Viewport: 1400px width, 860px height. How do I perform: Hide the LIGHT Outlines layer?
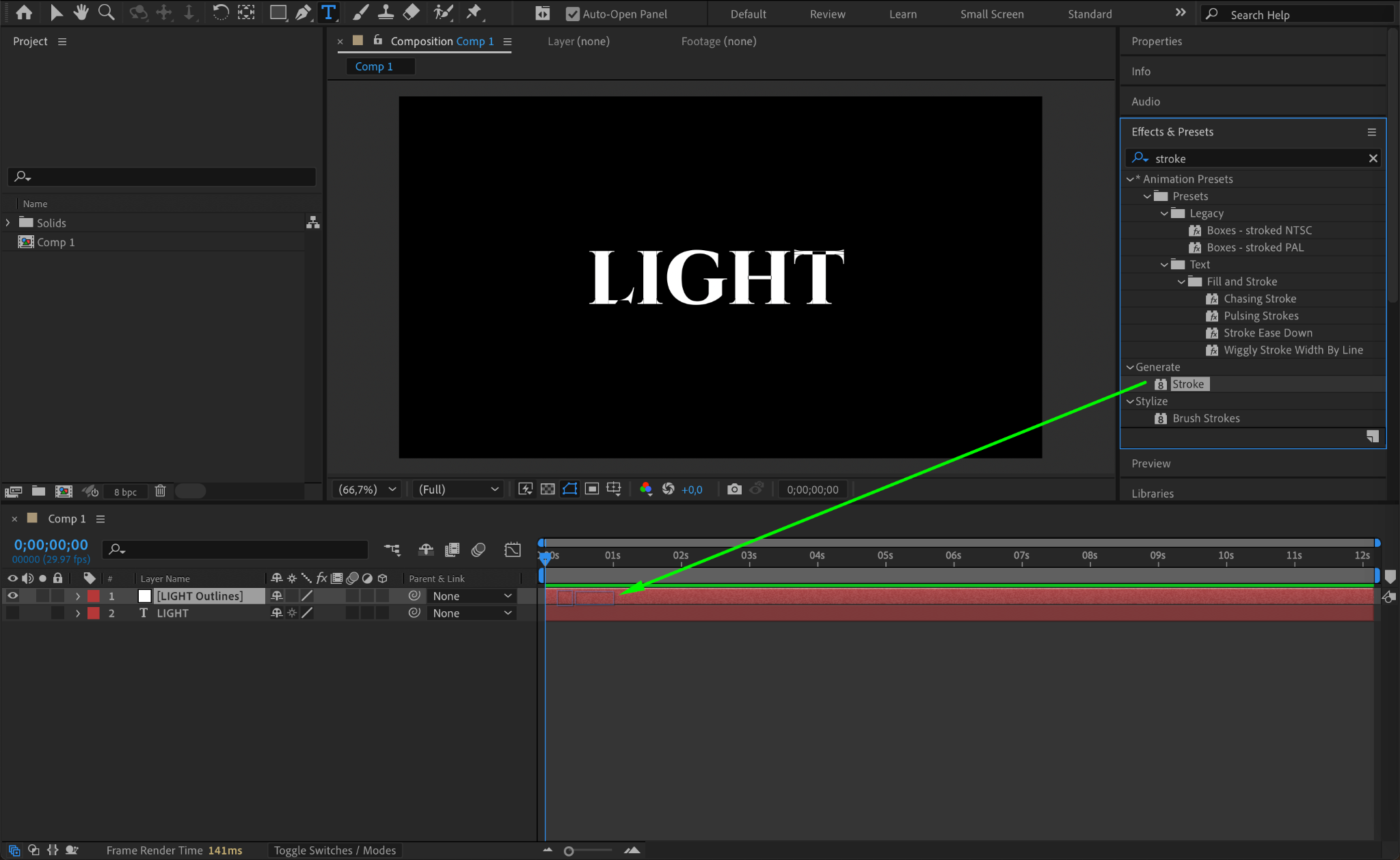click(x=12, y=596)
